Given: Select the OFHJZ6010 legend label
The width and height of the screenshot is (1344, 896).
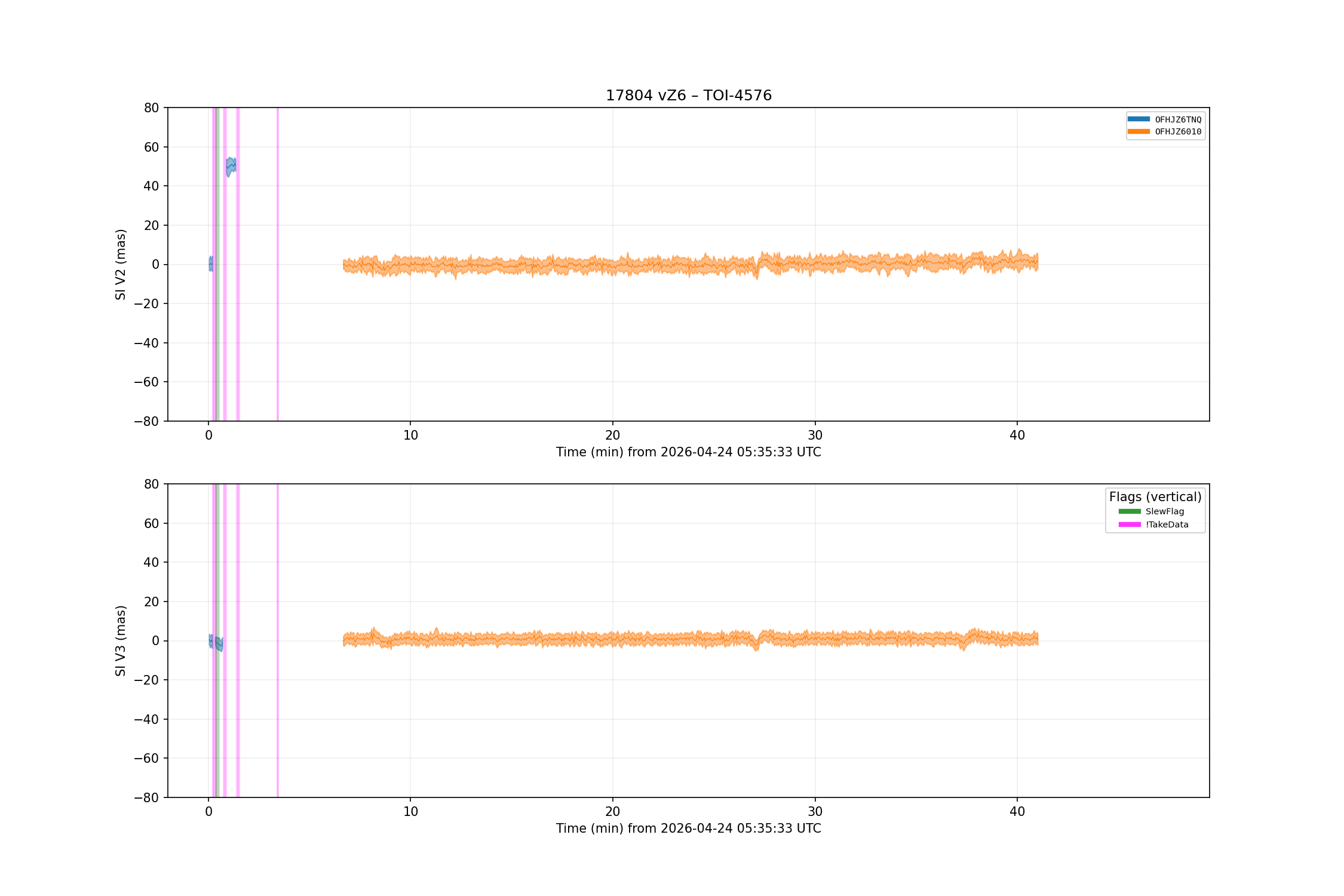Looking at the screenshot, I should tap(1178, 132).
